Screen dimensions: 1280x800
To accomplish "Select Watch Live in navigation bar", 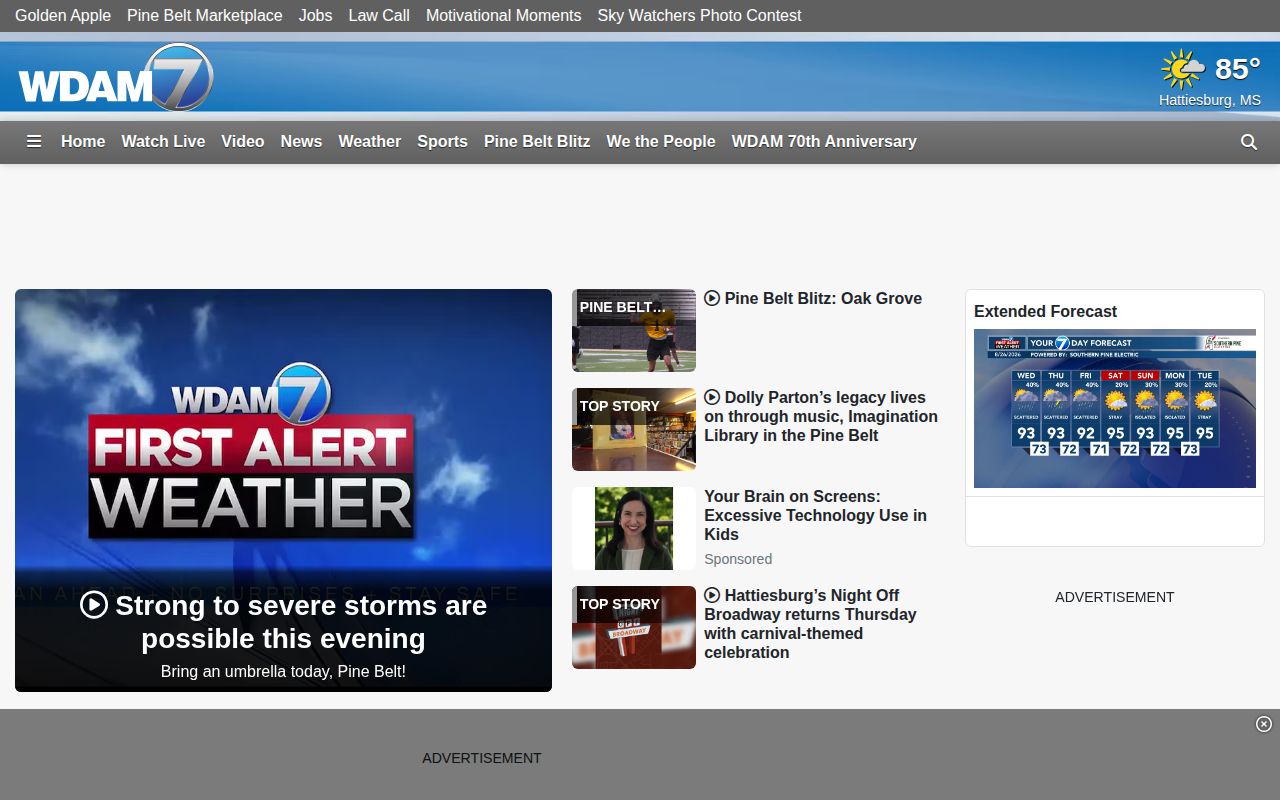I will pos(164,142).
